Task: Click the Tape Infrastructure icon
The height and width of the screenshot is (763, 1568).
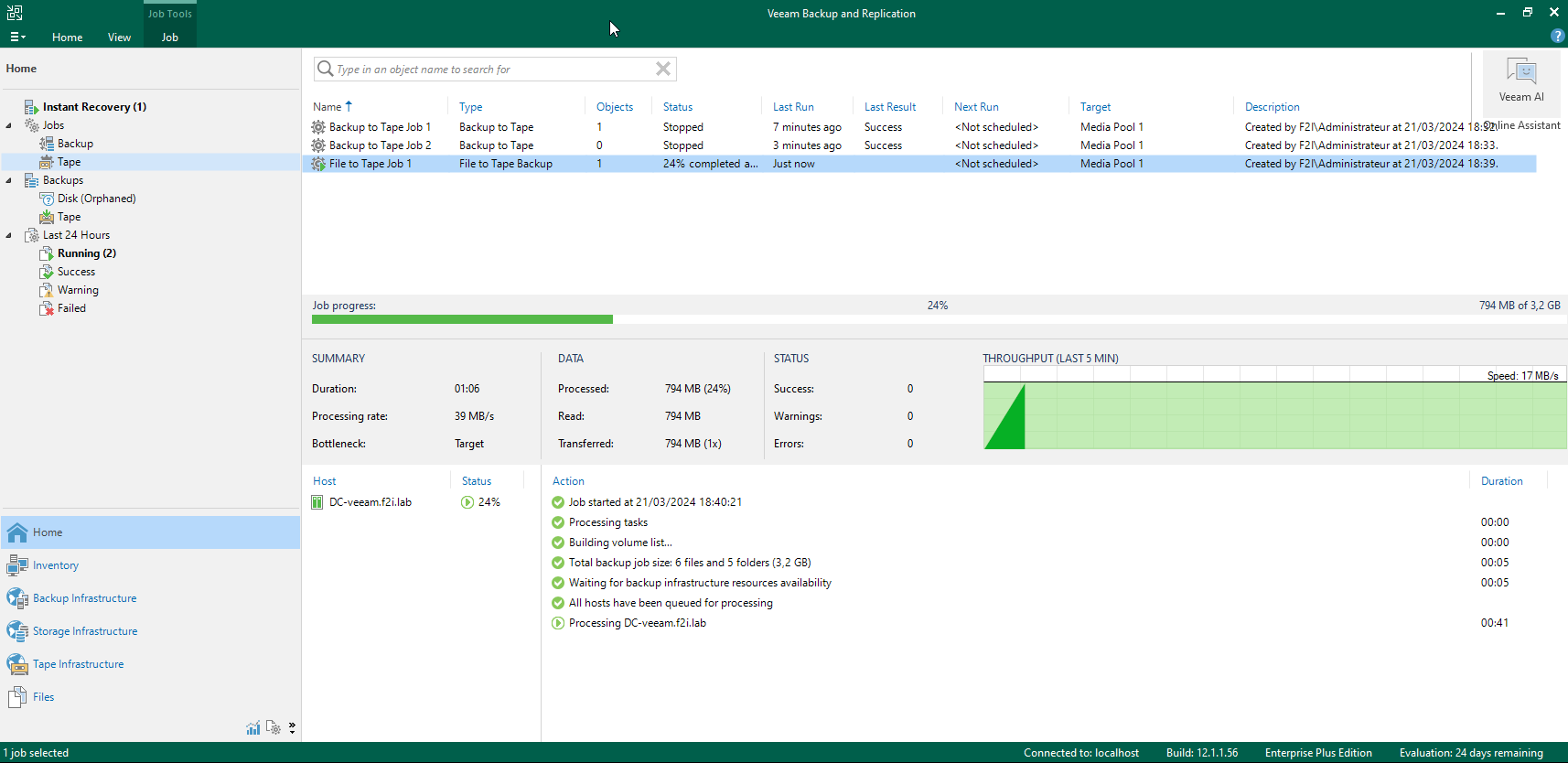Action: click(17, 664)
